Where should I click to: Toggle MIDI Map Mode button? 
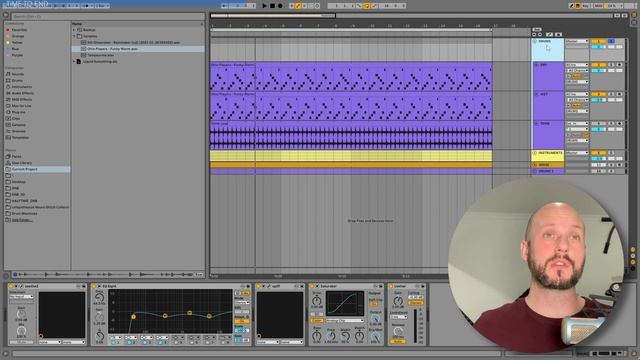pyautogui.click(x=598, y=6)
